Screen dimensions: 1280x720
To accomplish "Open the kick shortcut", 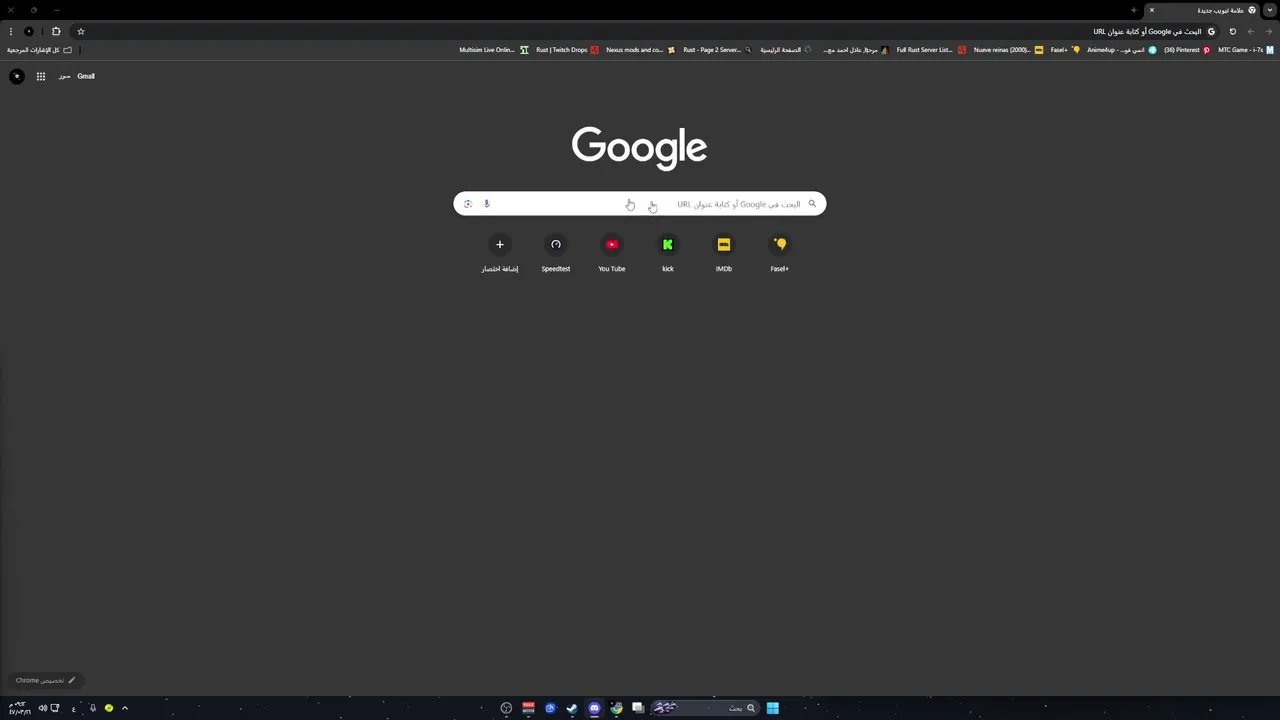I will (668, 253).
